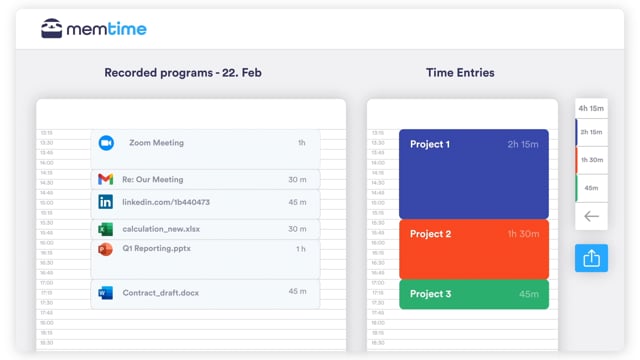Select the orange Project 2 time entry
Screen dimensions: 640x360
(474, 249)
